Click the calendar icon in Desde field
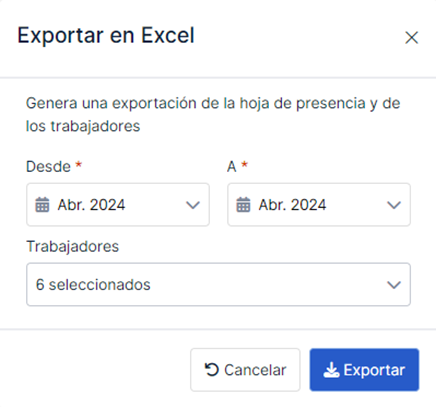 (x=42, y=205)
